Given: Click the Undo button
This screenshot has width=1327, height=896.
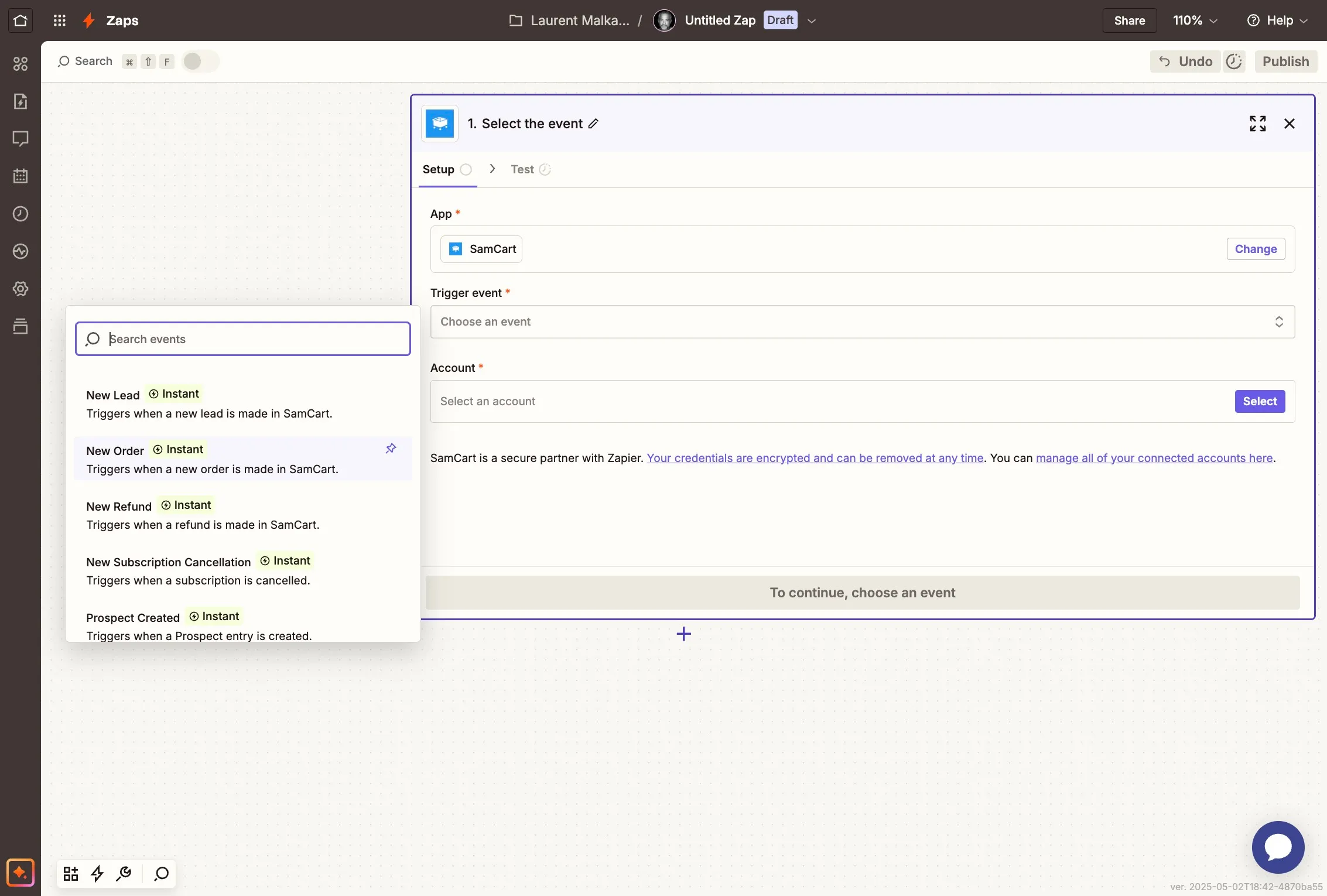Looking at the screenshot, I should 1185,61.
